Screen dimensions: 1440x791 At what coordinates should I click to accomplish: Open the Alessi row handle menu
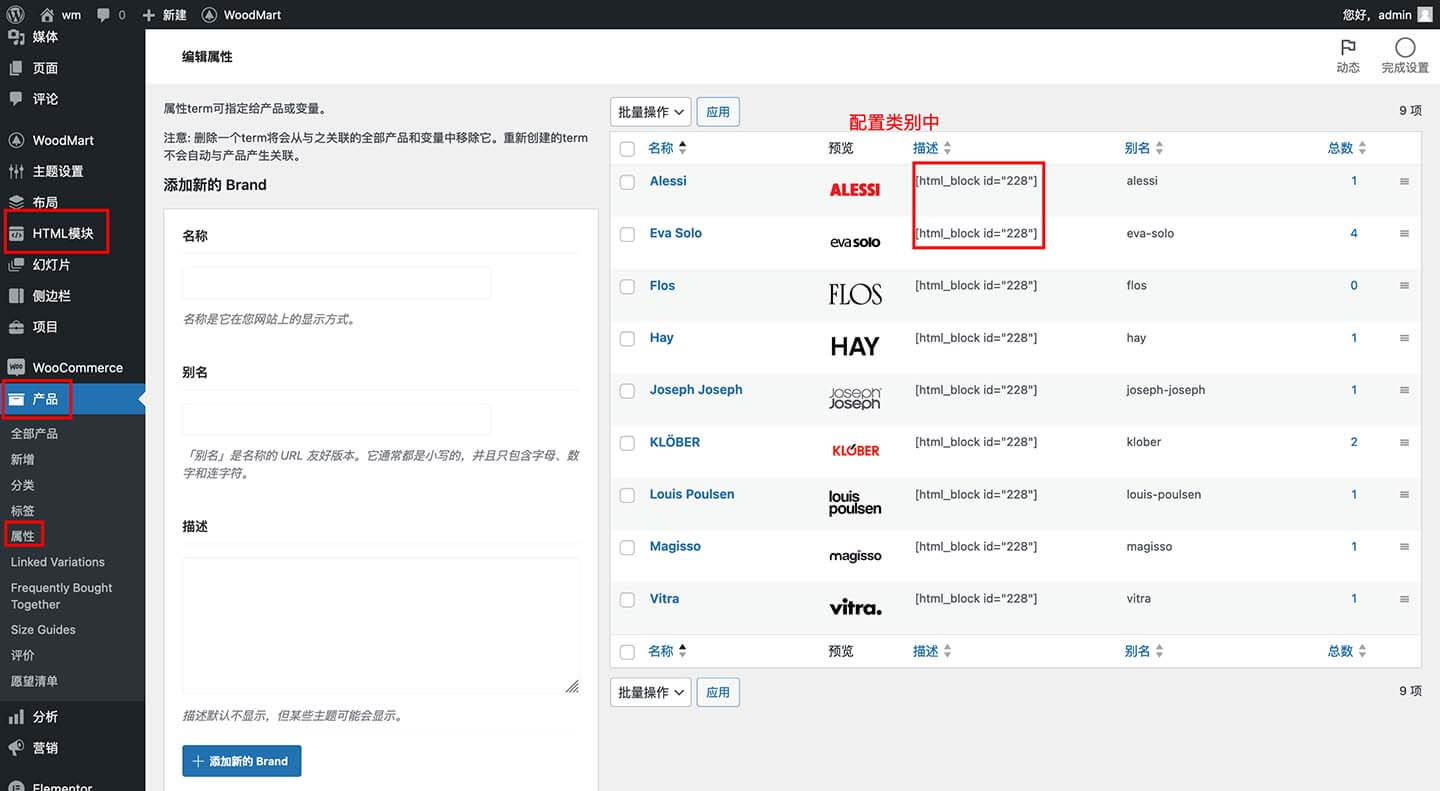(1404, 181)
